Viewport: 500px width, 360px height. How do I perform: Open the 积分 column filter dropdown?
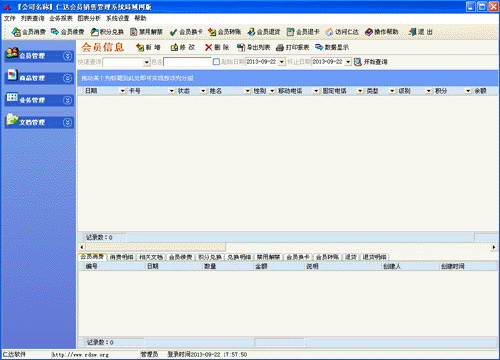[x=468, y=91]
